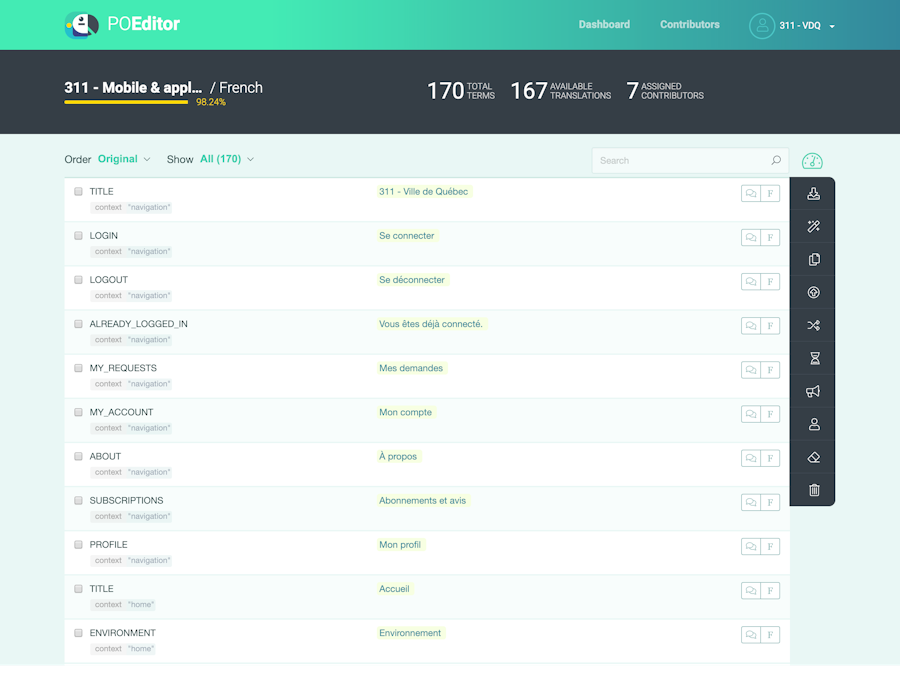
Task: Open comments for the MY_REQUESTS row
Action: (751, 370)
